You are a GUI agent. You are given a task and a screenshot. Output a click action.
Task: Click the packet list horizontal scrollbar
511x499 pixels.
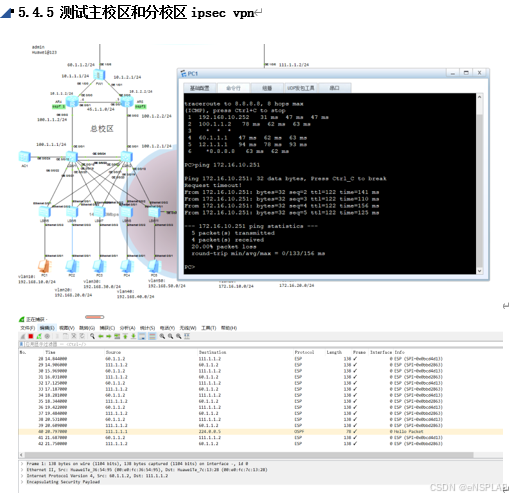pyautogui.click(x=249, y=455)
